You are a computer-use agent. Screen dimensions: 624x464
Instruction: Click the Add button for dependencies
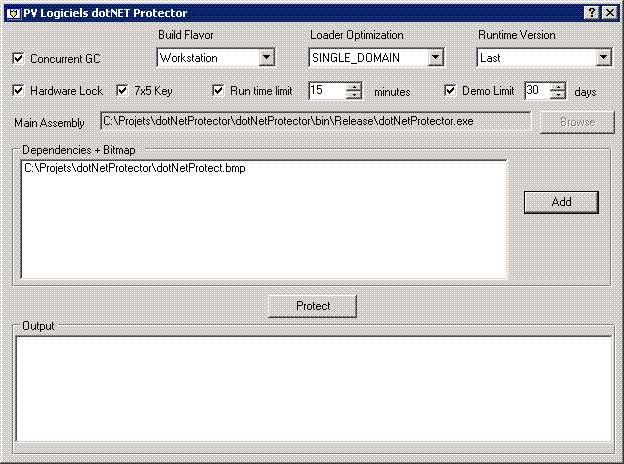(561, 201)
